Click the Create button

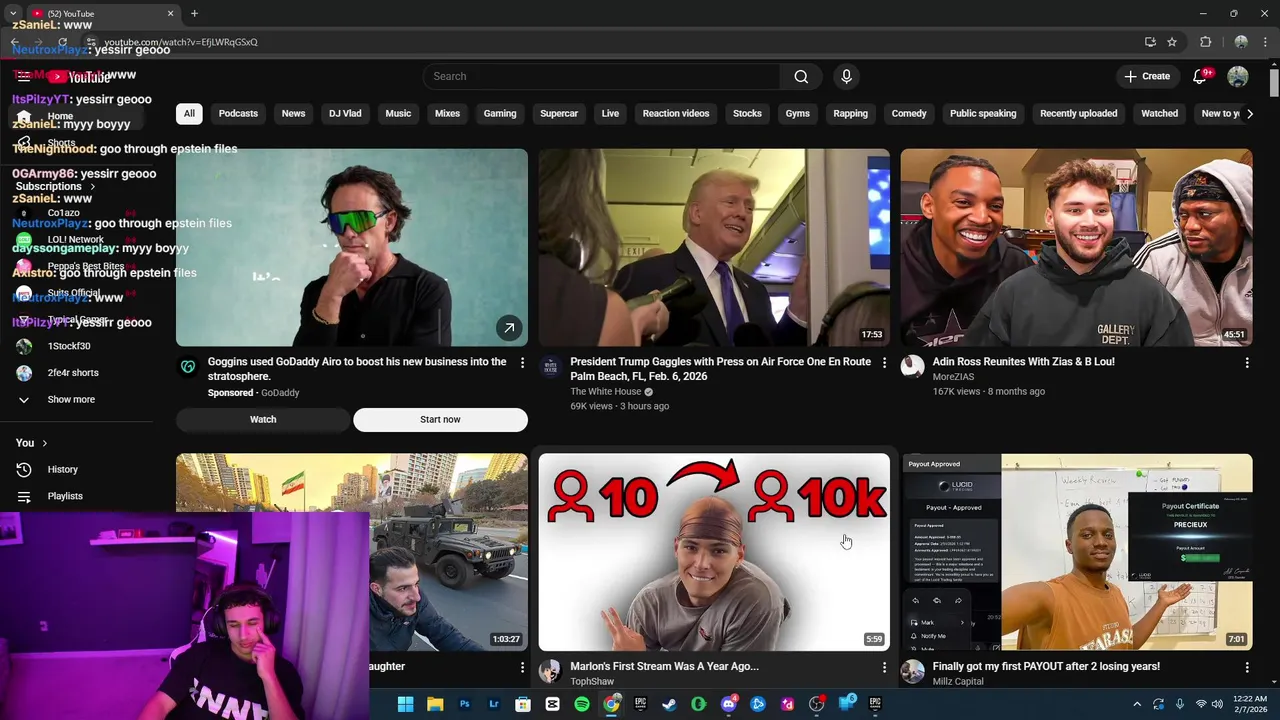[x=1147, y=76]
